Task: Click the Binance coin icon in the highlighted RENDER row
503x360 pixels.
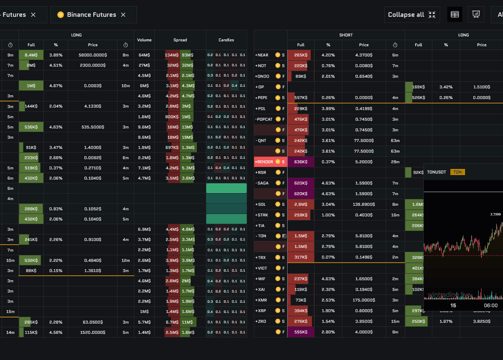Action: point(278,162)
